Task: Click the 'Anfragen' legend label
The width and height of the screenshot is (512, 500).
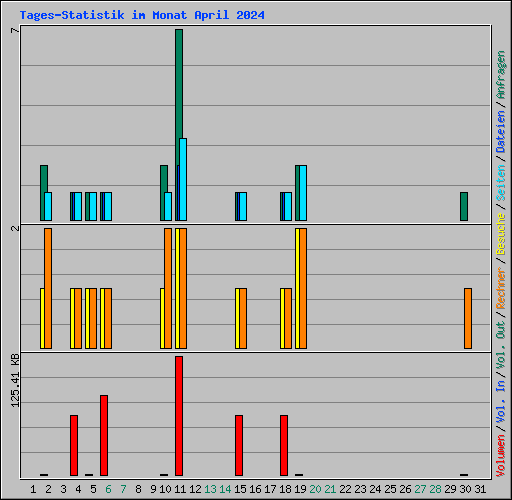Action: pos(501,75)
